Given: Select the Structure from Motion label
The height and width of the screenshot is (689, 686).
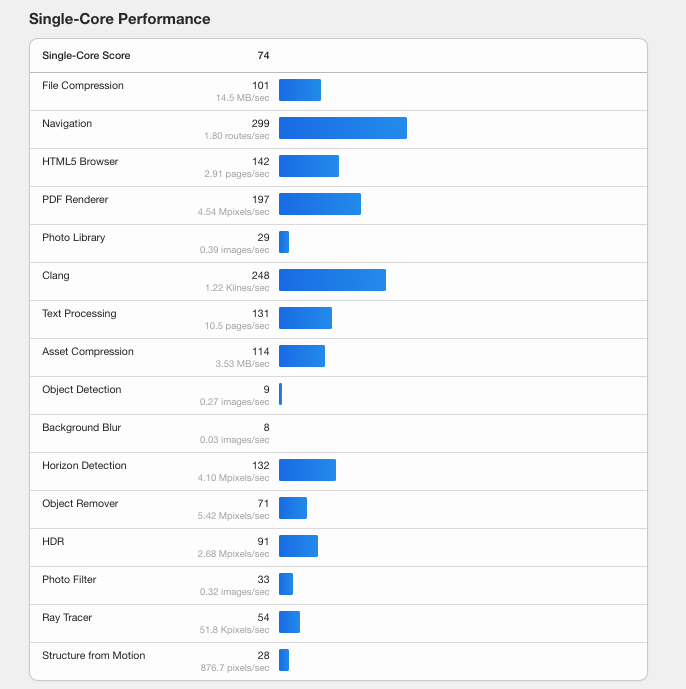Looking at the screenshot, I should point(93,656).
